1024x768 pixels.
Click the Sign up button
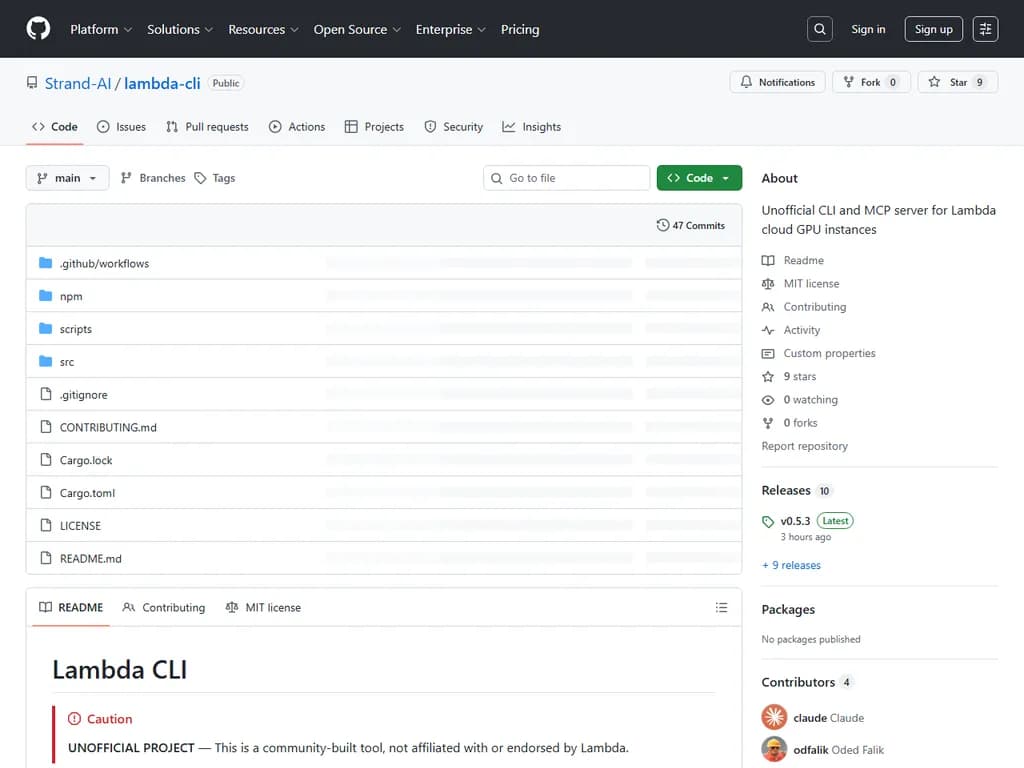933,29
